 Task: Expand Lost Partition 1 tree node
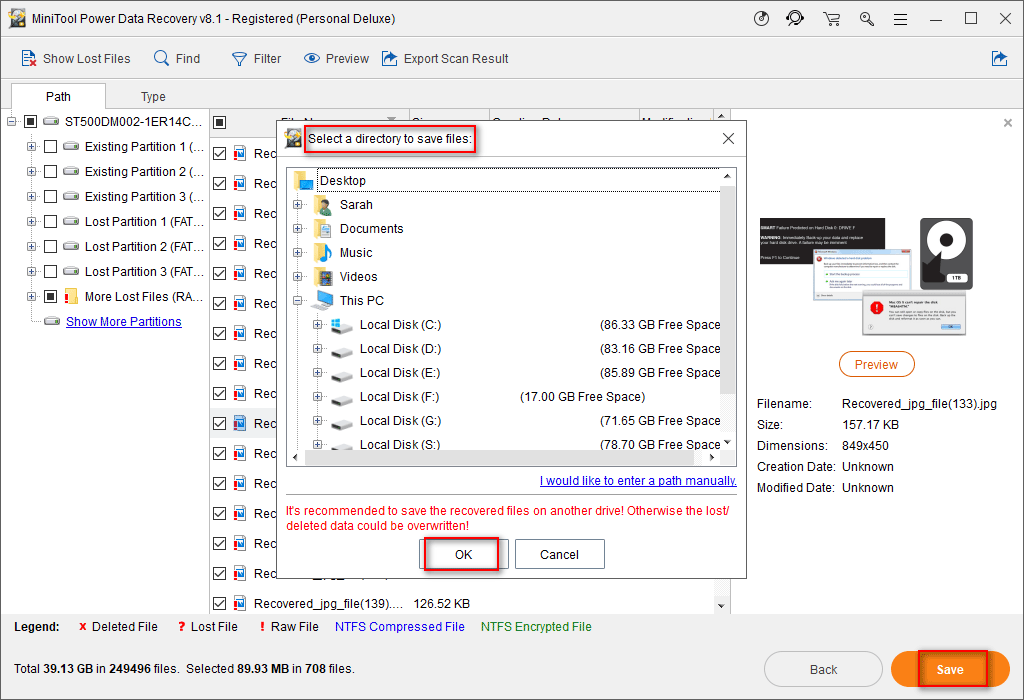pyautogui.click(x=31, y=221)
